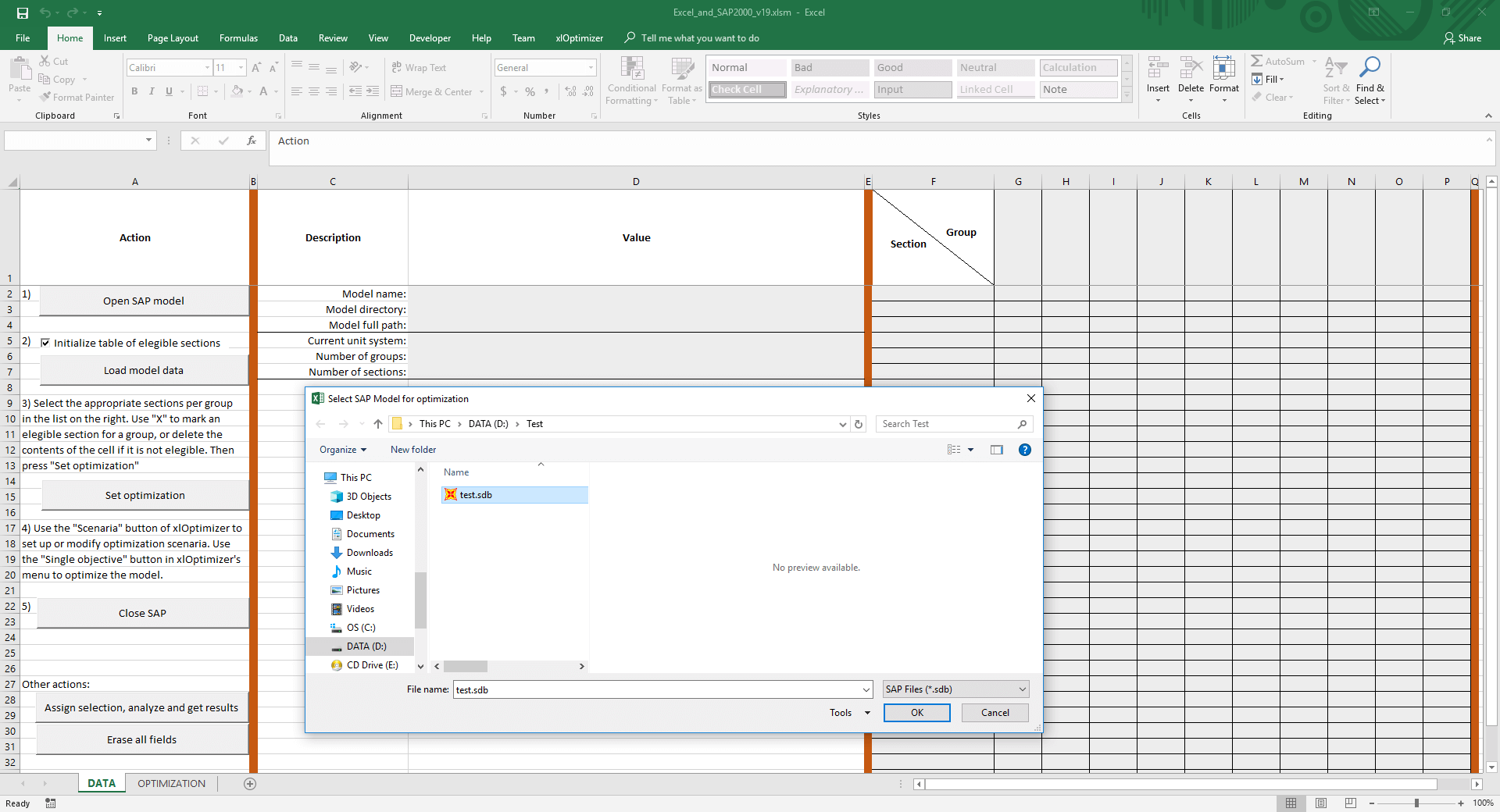Open the Developer ribbon tab
The height and width of the screenshot is (812, 1500).
click(430, 38)
